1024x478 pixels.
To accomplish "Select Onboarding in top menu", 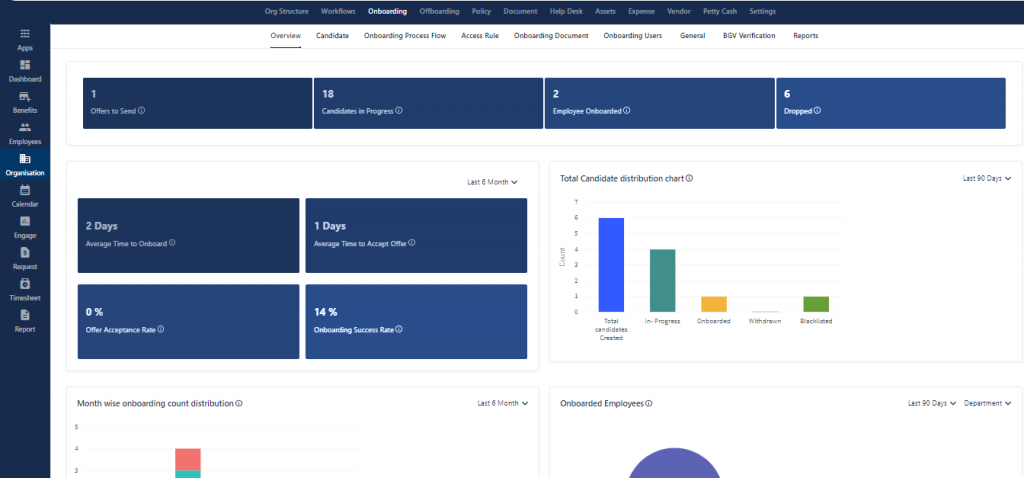I will tap(387, 12).
